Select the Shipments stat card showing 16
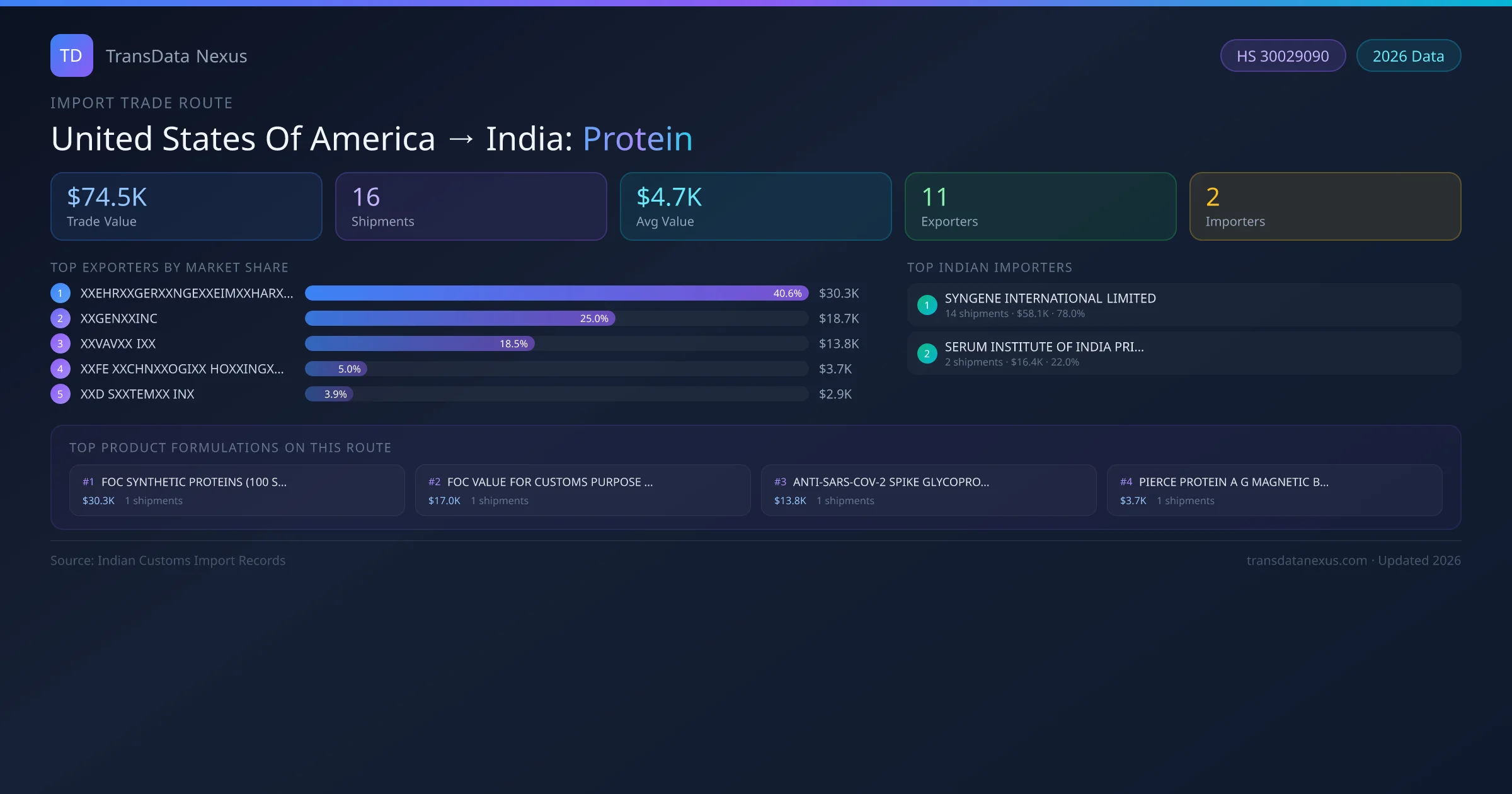Viewport: 1512px width, 794px height. tap(471, 206)
